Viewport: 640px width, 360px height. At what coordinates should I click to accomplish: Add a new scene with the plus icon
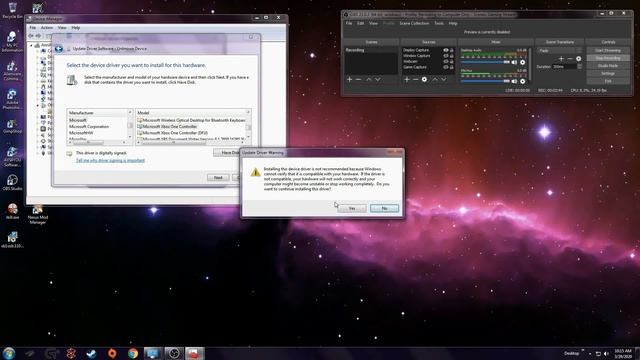tap(349, 80)
